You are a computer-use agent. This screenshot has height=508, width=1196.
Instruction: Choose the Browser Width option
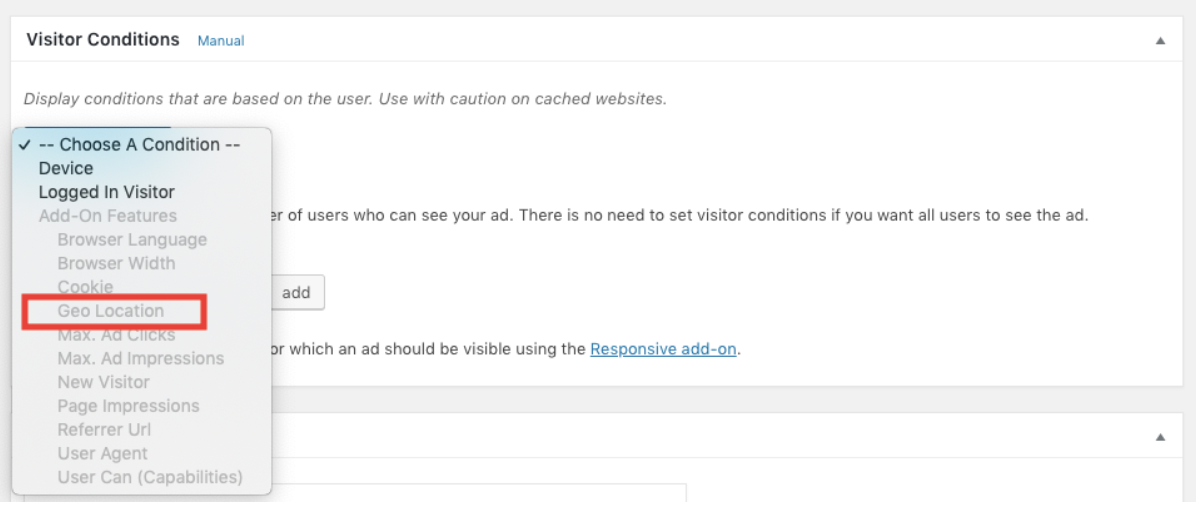[116, 263]
